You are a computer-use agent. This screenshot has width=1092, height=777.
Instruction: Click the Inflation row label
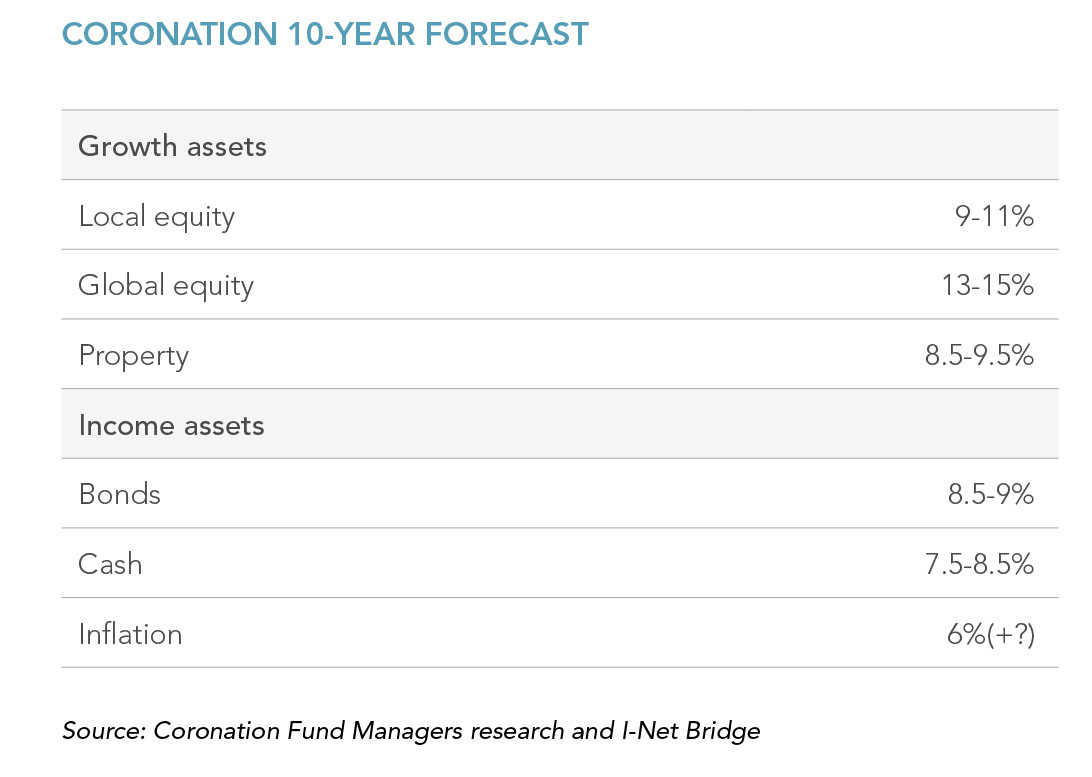pos(130,634)
